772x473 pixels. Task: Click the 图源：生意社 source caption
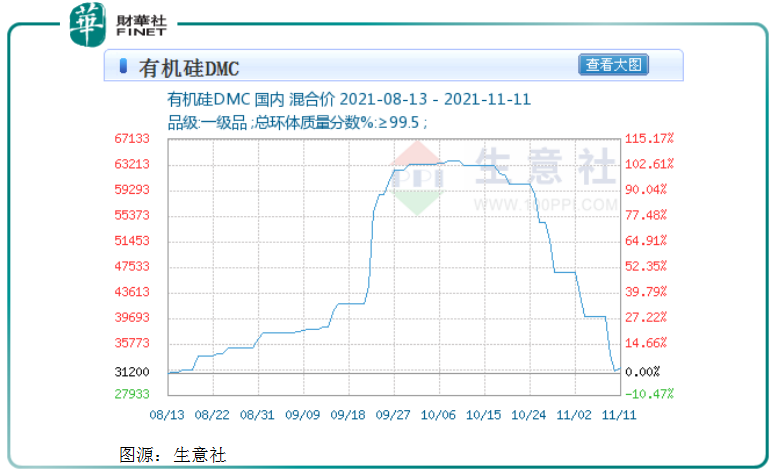click(172, 454)
